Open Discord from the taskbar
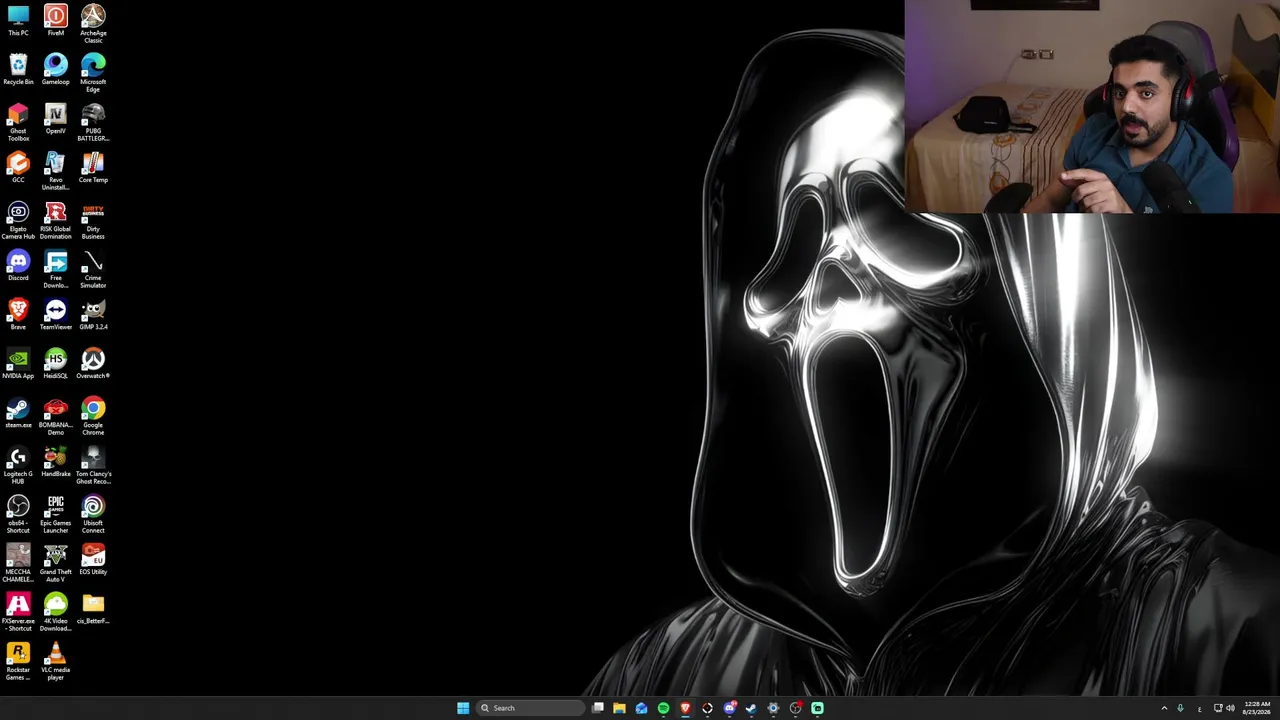 tap(729, 708)
